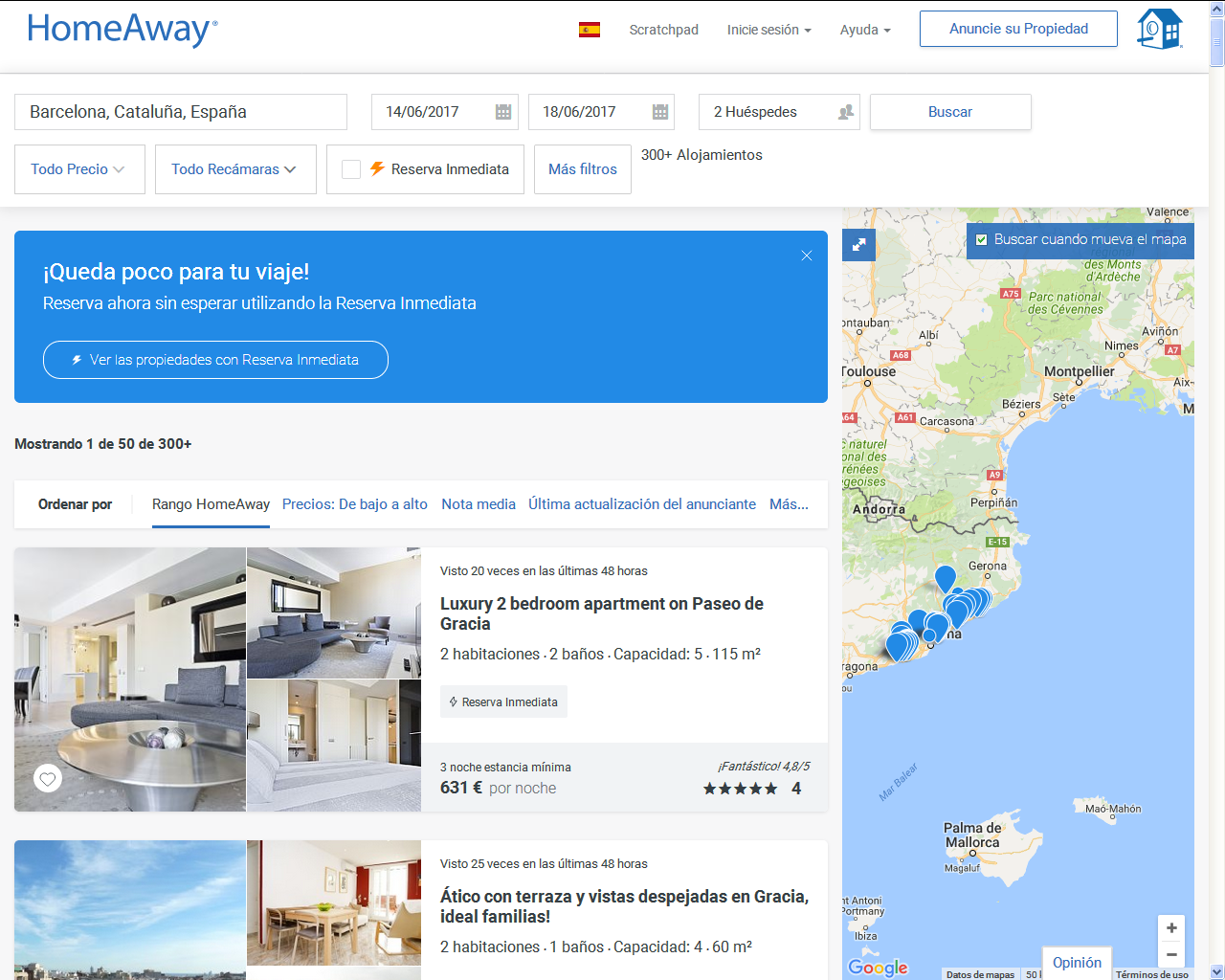Enable the Reserva Inmediata checkbox filter
The image size is (1225, 980).
click(x=351, y=169)
